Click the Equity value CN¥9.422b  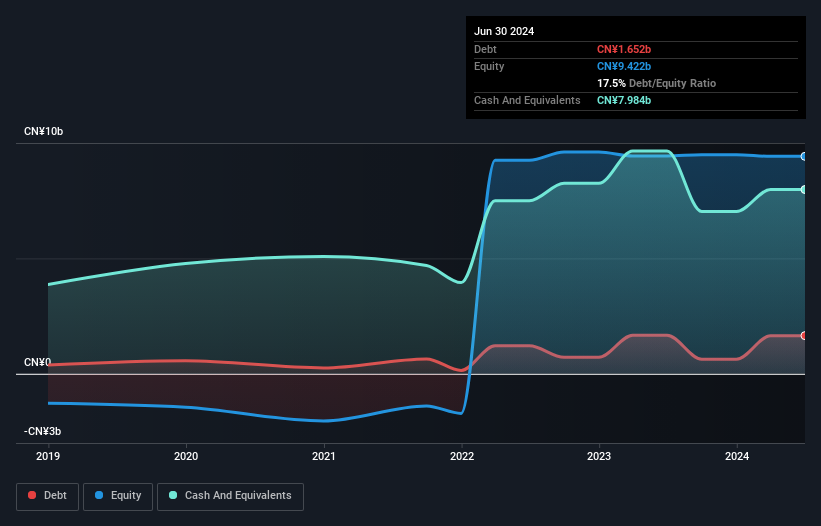coord(624,66)
